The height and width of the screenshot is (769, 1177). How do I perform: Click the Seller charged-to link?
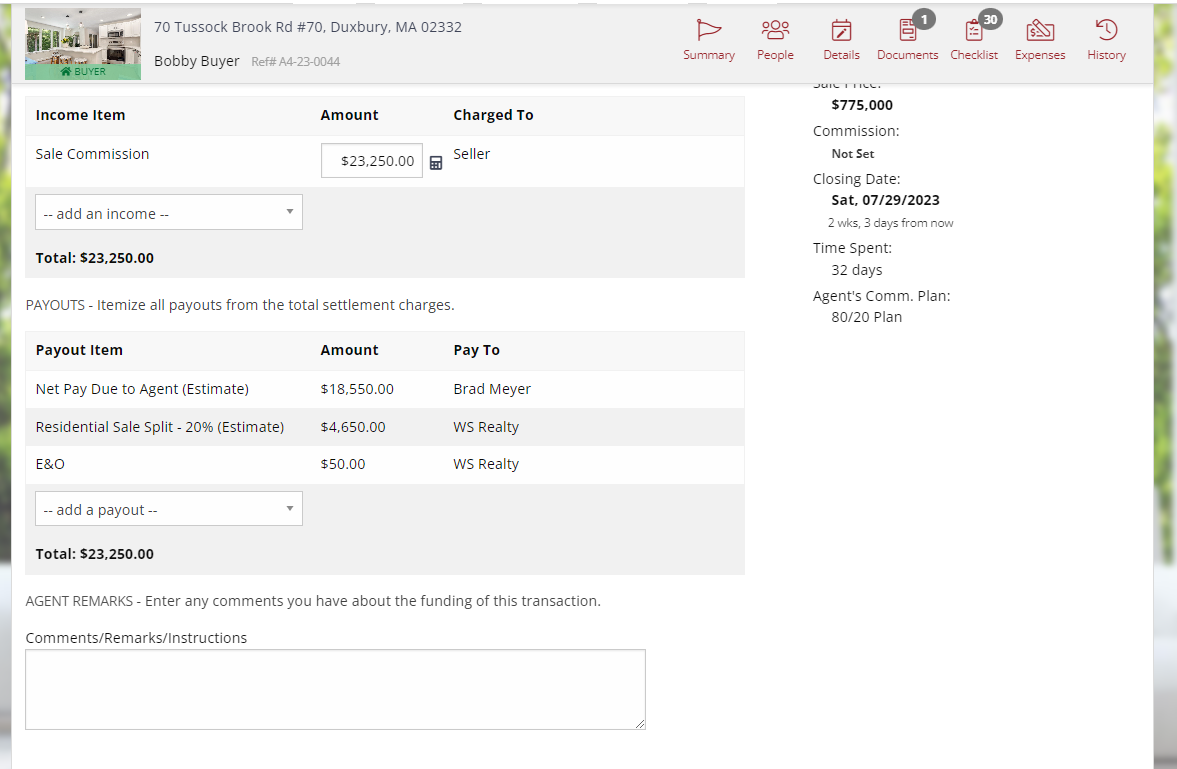tap(471, 153)
